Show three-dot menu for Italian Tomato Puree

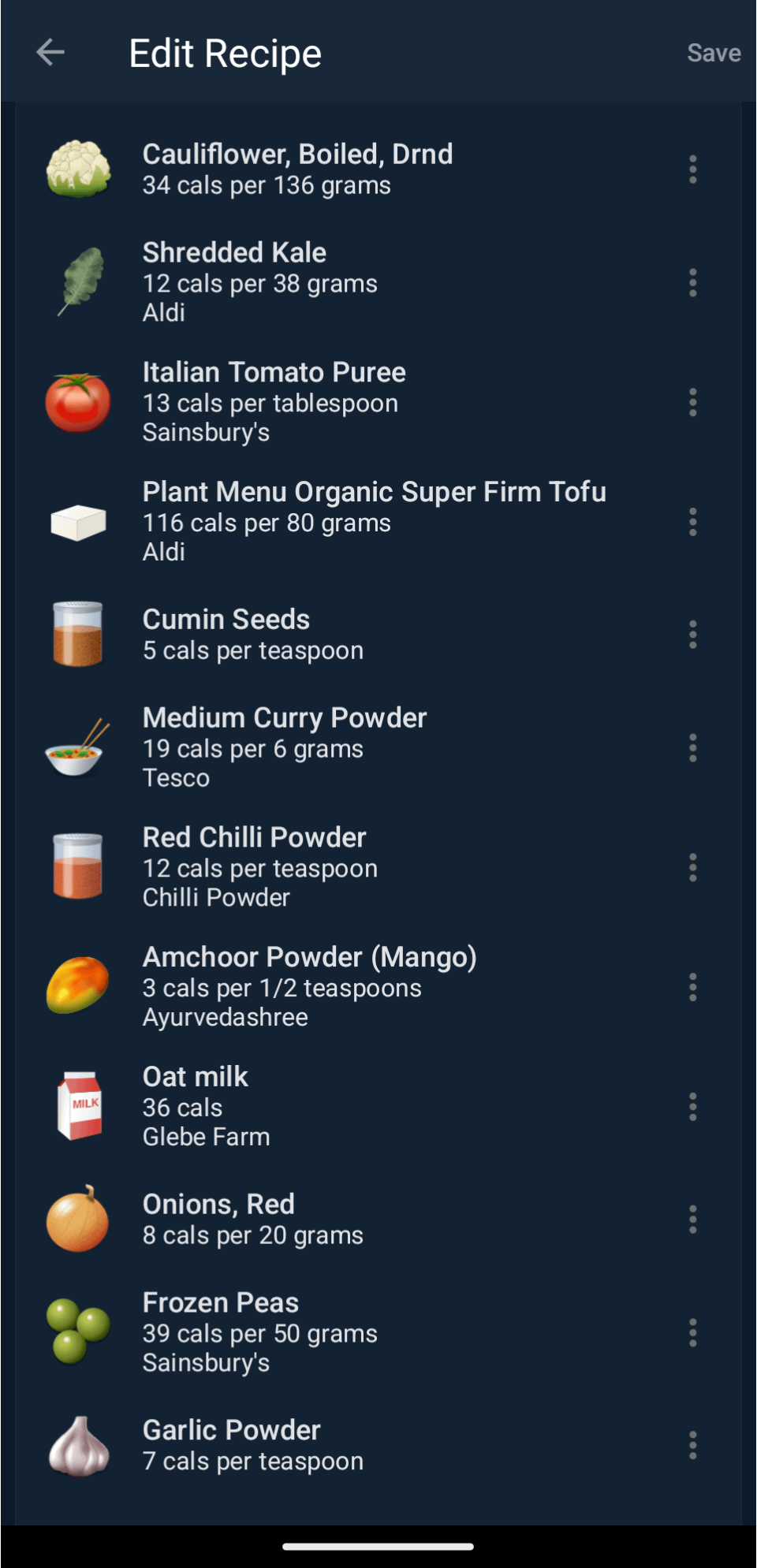692,402
